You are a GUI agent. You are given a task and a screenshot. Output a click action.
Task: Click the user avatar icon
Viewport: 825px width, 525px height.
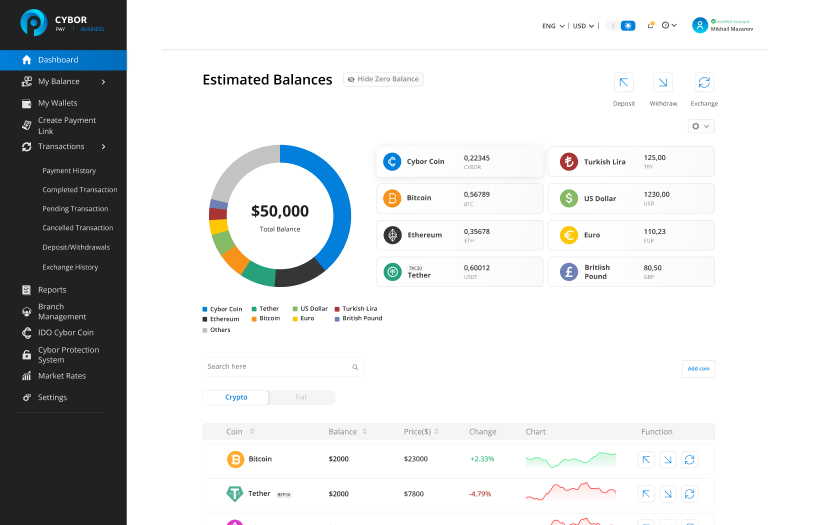point(700,25)
